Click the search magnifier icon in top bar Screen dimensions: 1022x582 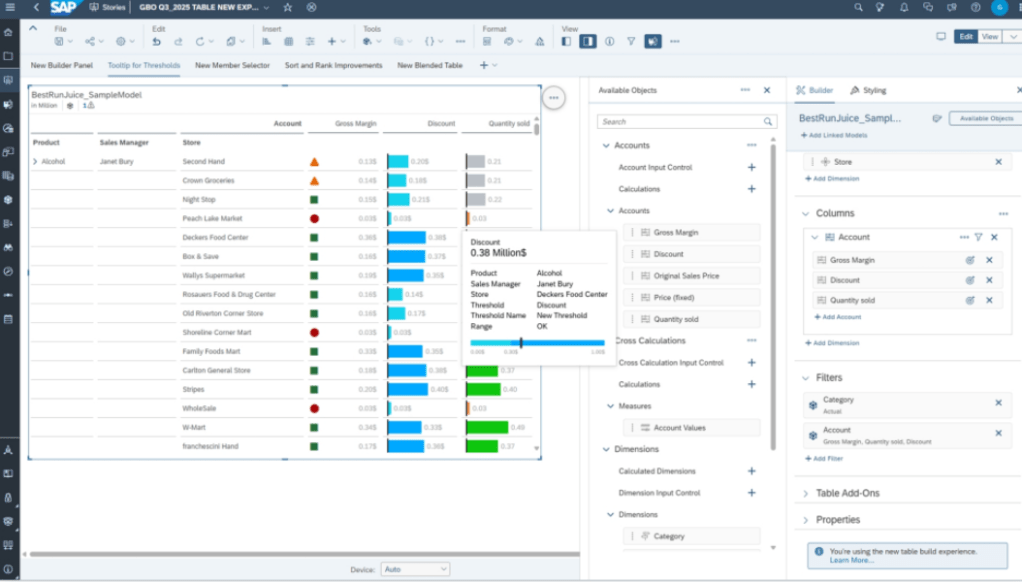pyautogui.click(x=858, y=7)
